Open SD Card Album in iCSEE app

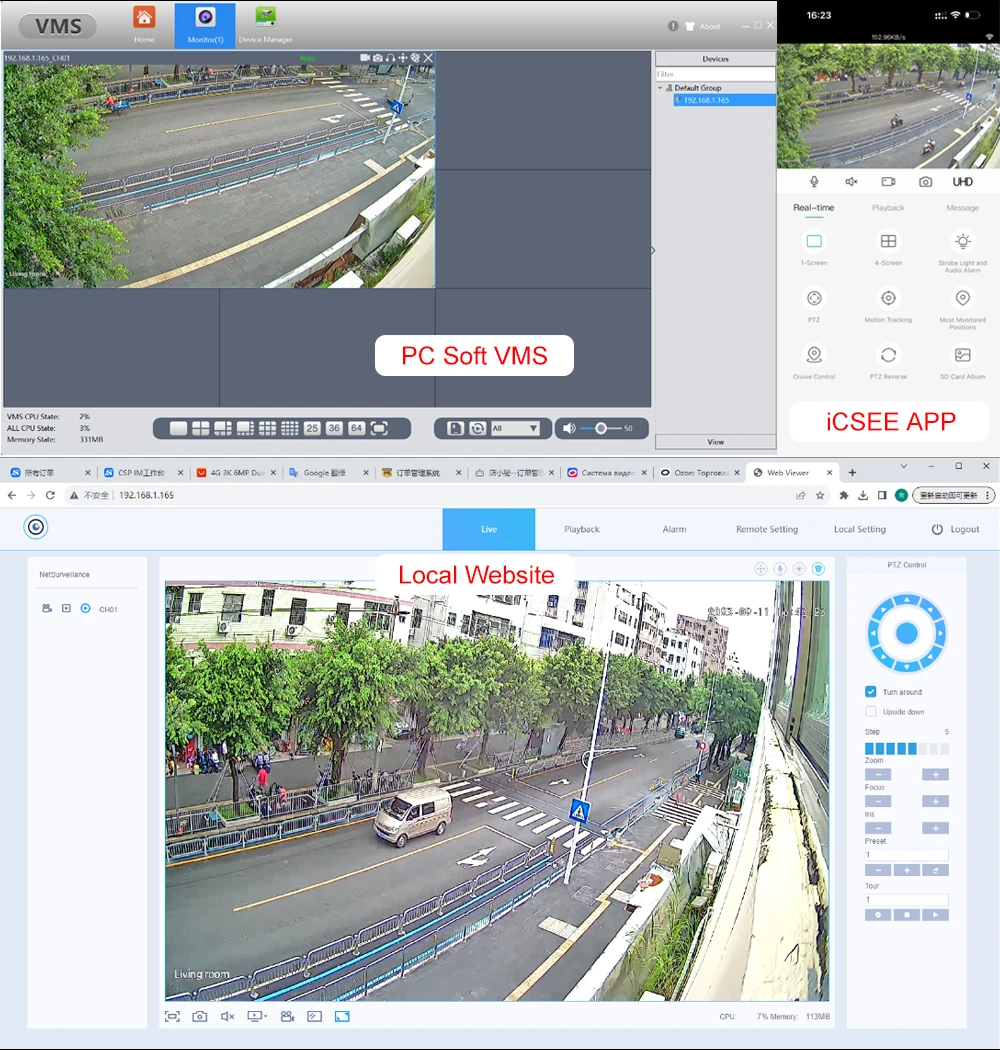(962, 362)
